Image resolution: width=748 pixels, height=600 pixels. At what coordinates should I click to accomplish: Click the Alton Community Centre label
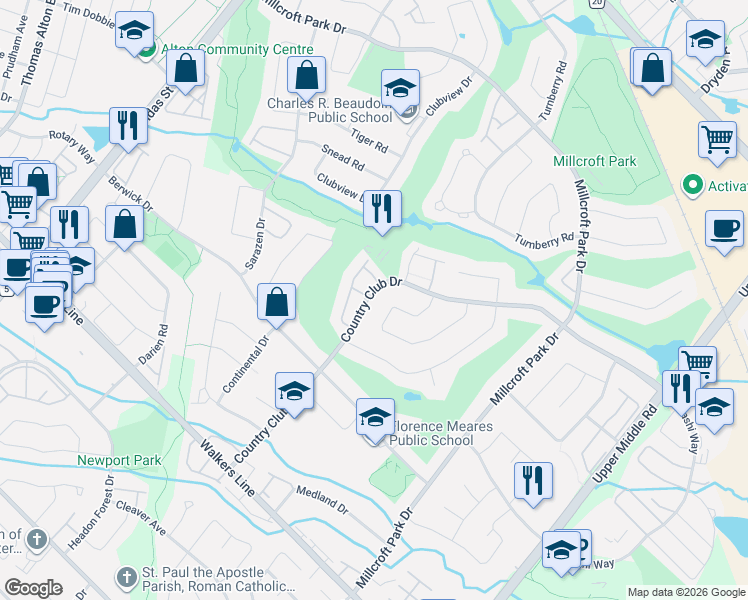point(237,50)
